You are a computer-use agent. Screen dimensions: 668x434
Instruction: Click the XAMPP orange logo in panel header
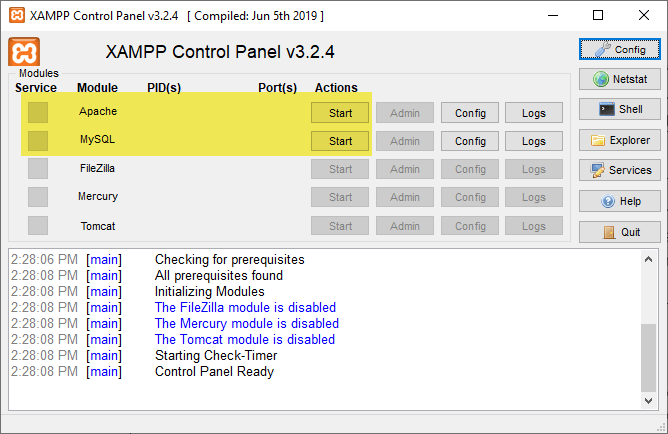24,52
